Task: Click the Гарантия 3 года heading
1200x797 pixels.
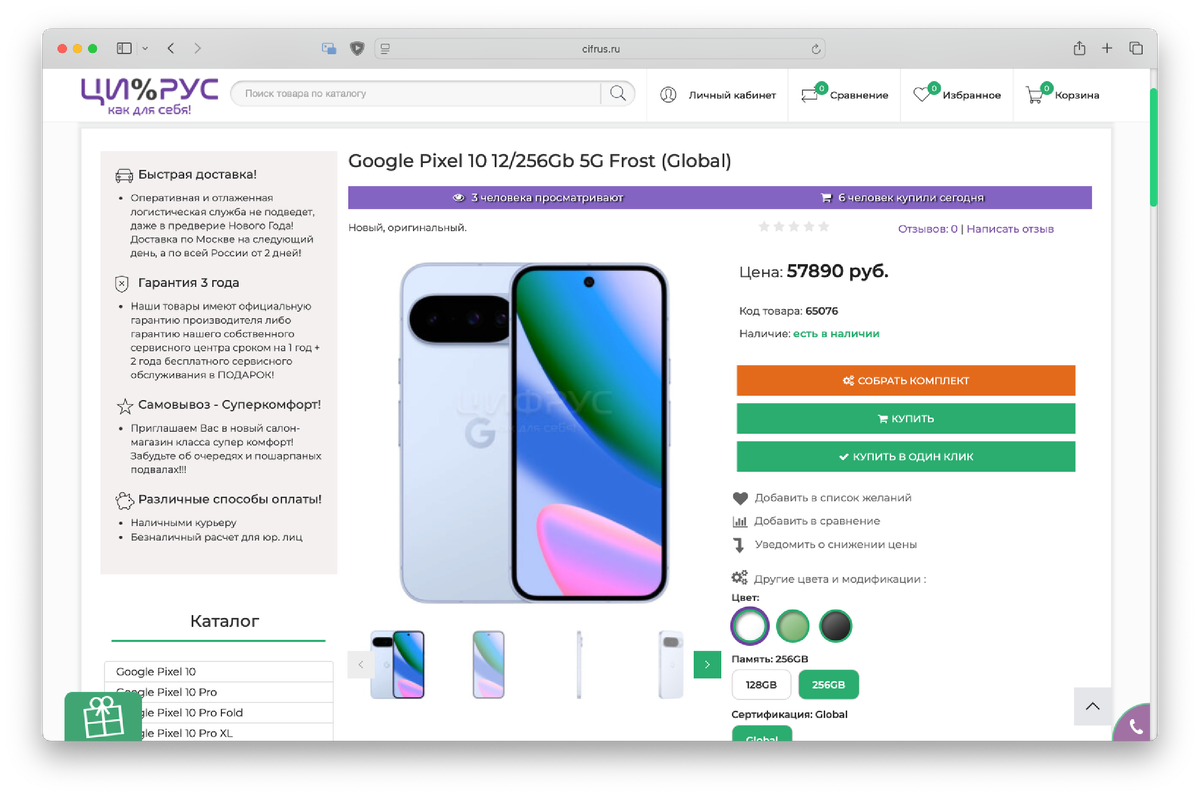Action: [188, 283]
